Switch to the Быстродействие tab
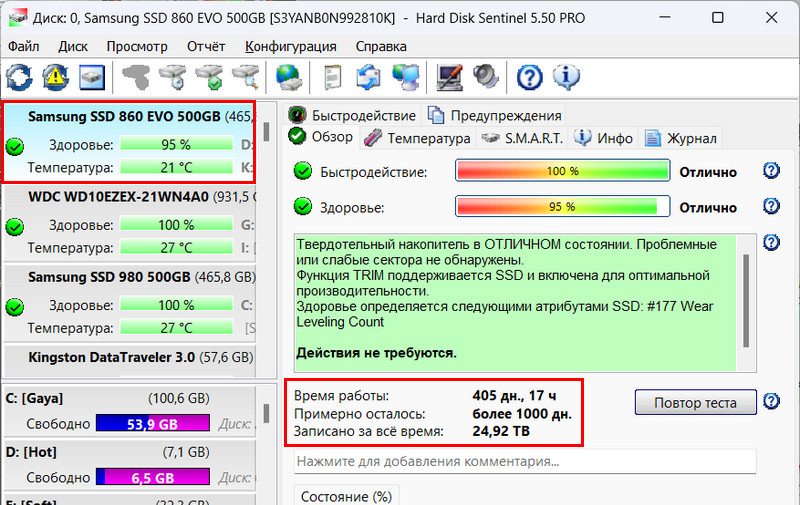800x505 pixels. (352, 115)
